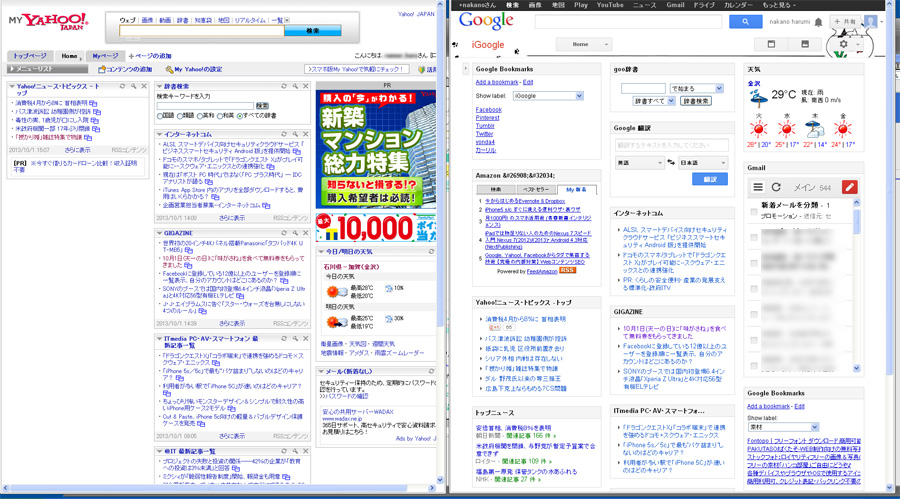Focus the Yahoo web search input
This screenshot has width=900, height=499.
(201, 30)
